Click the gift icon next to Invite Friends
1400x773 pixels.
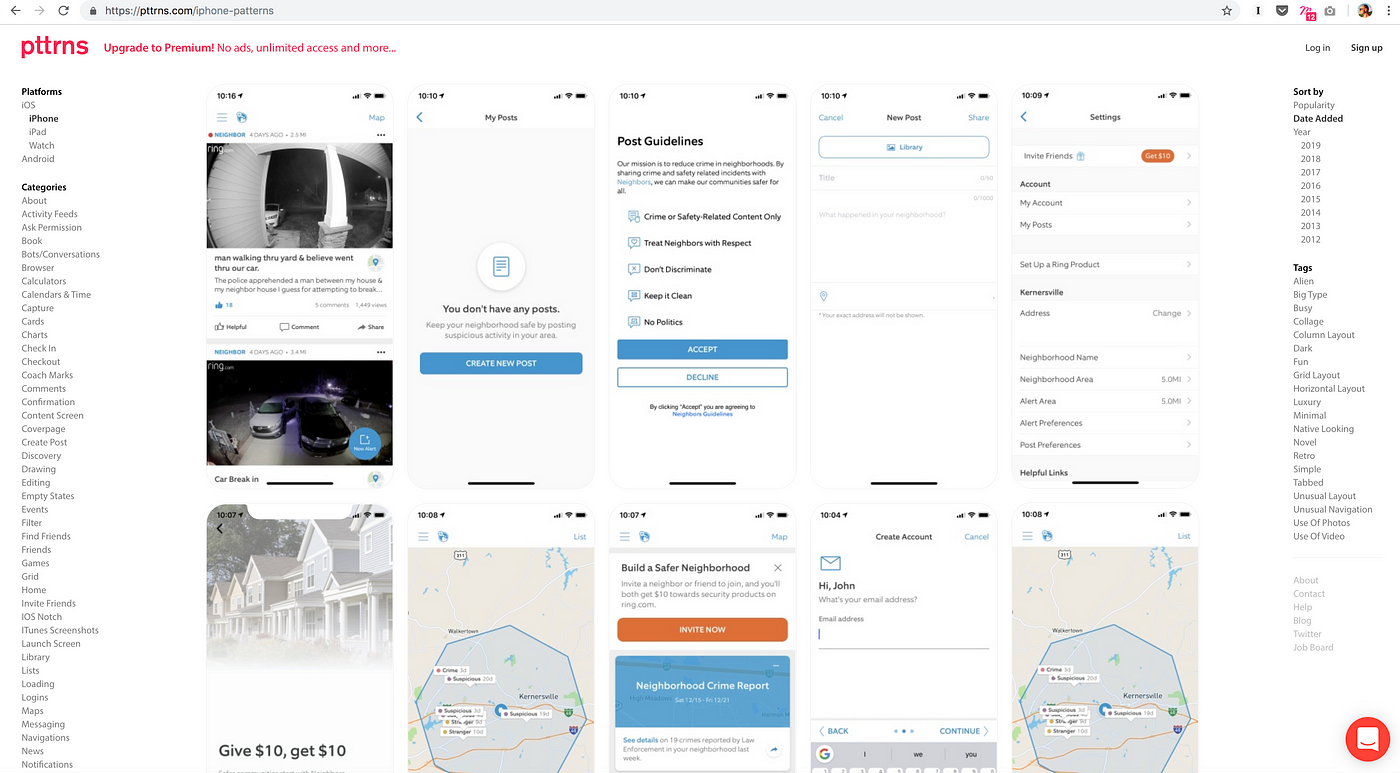[x=1080, y=156]
